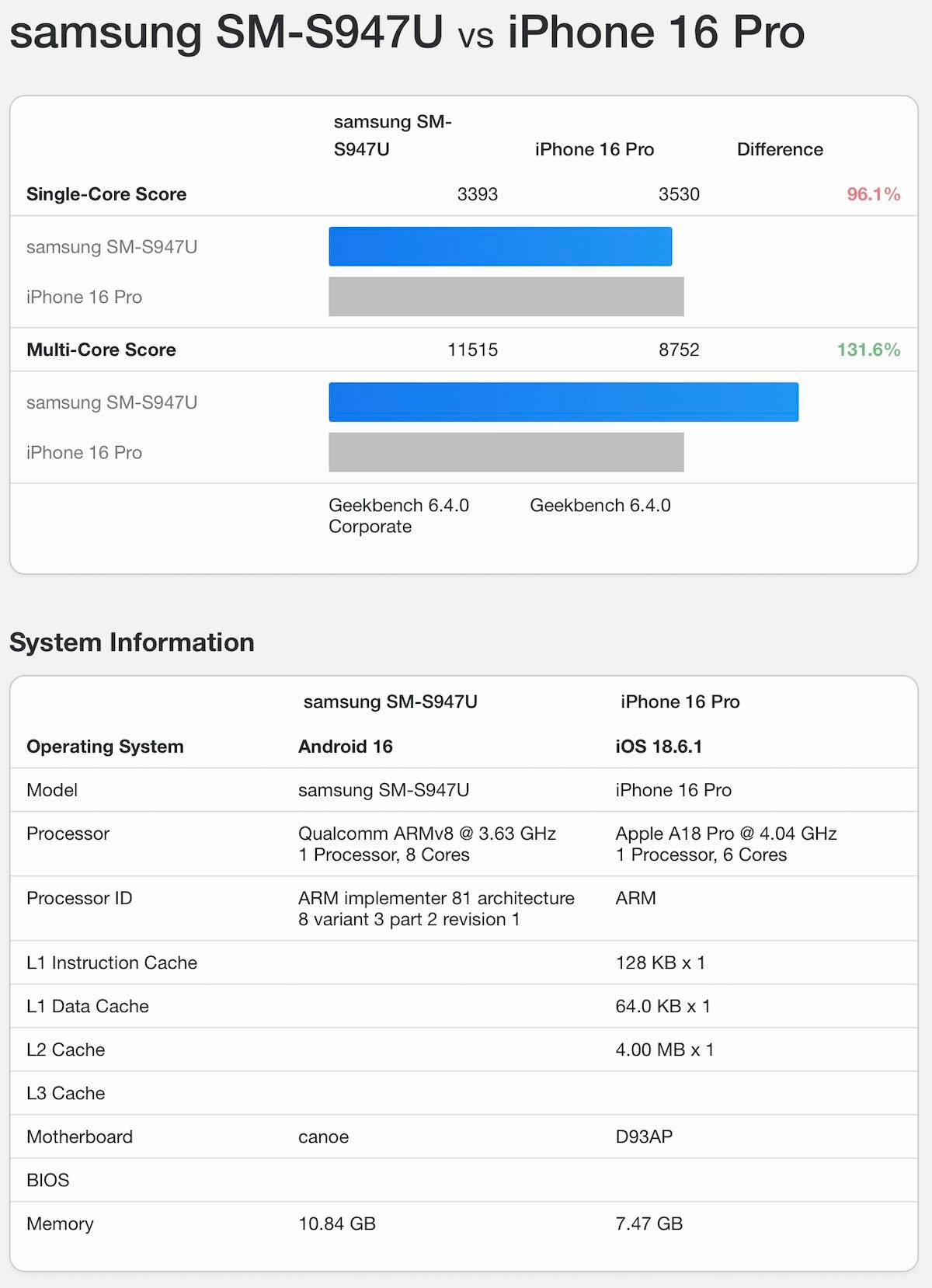Click the samsung single-core value 3393
932x1288 pixels.
pyautogui.click(x=477, y=194)
